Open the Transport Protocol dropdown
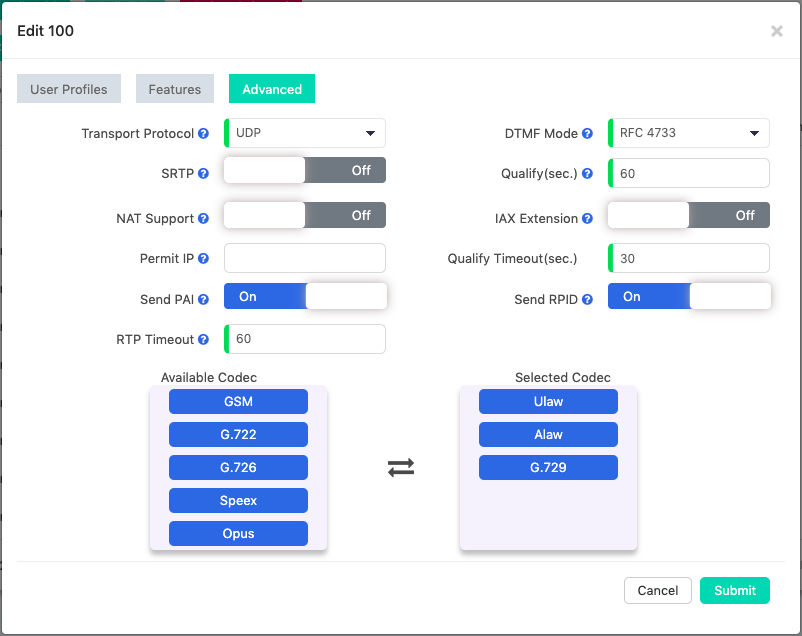This screenshot has width=802, height=636. point(305,133)
